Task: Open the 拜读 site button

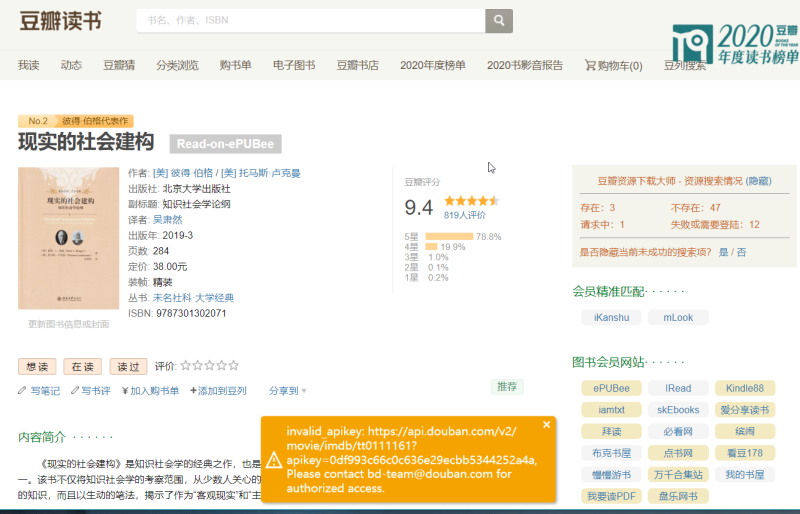Action: 611,431
